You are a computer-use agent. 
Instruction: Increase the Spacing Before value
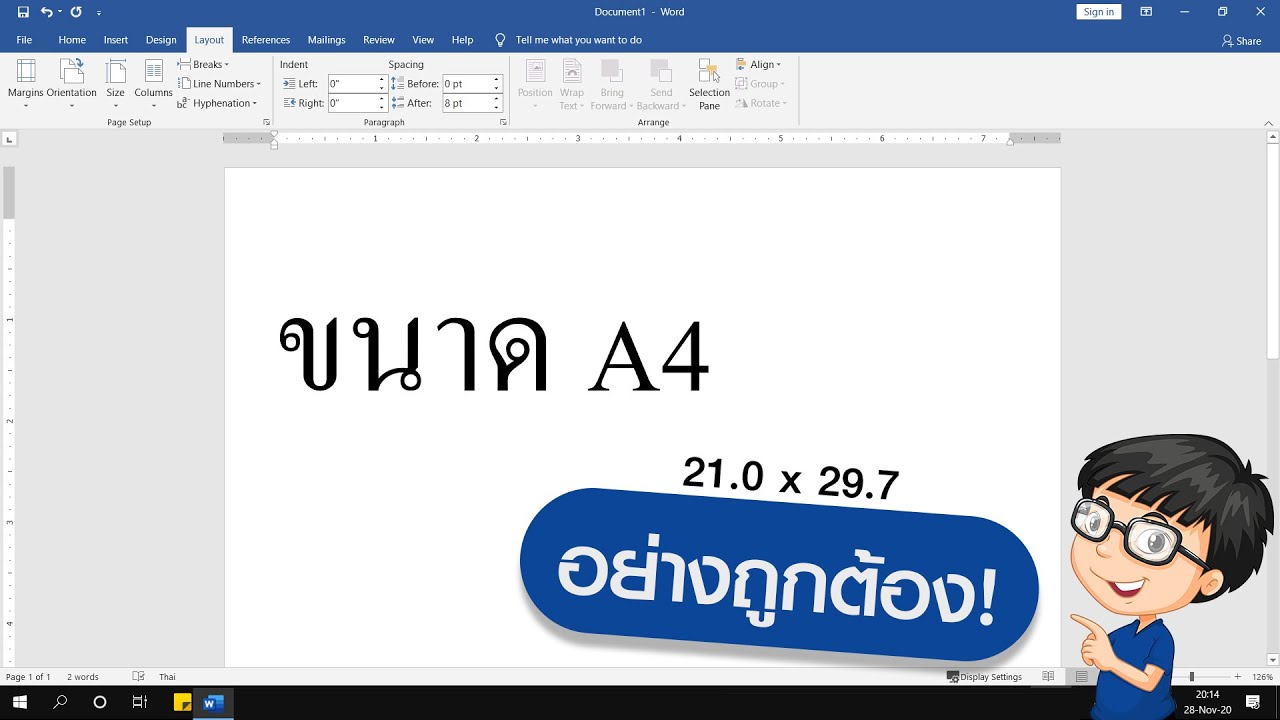point(496,80)
